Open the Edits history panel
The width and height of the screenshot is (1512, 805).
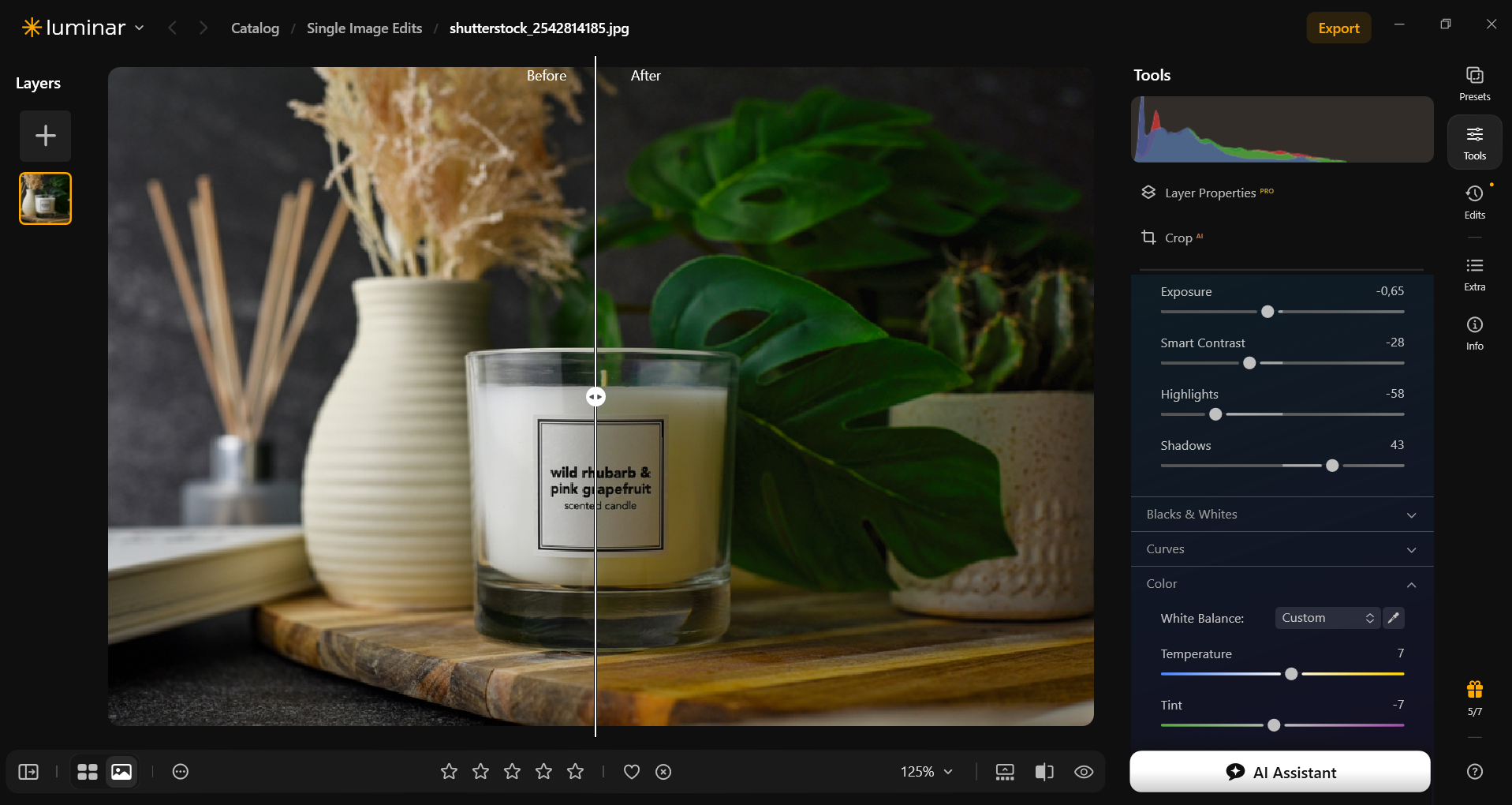tap(1474, 202)
